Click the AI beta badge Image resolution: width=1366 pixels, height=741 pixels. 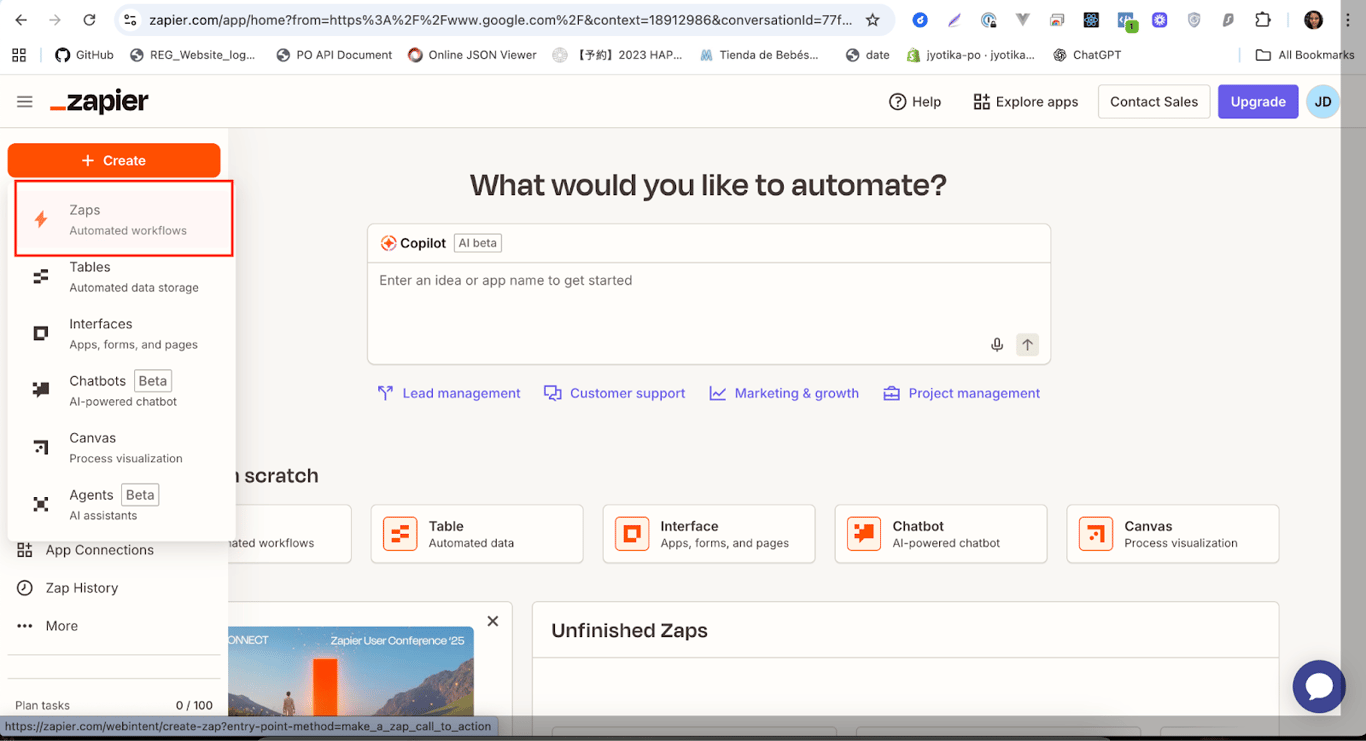coord(478,243)
